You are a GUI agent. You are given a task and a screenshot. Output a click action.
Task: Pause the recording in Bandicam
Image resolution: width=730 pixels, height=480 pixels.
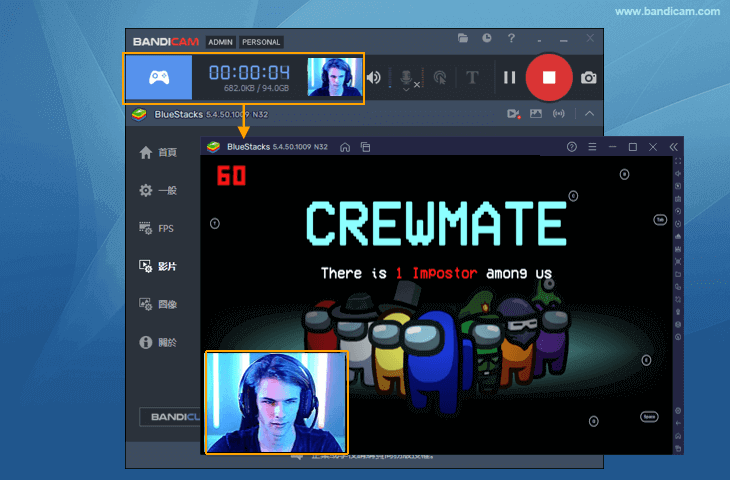pyautogui.click(x=509, y=77)
